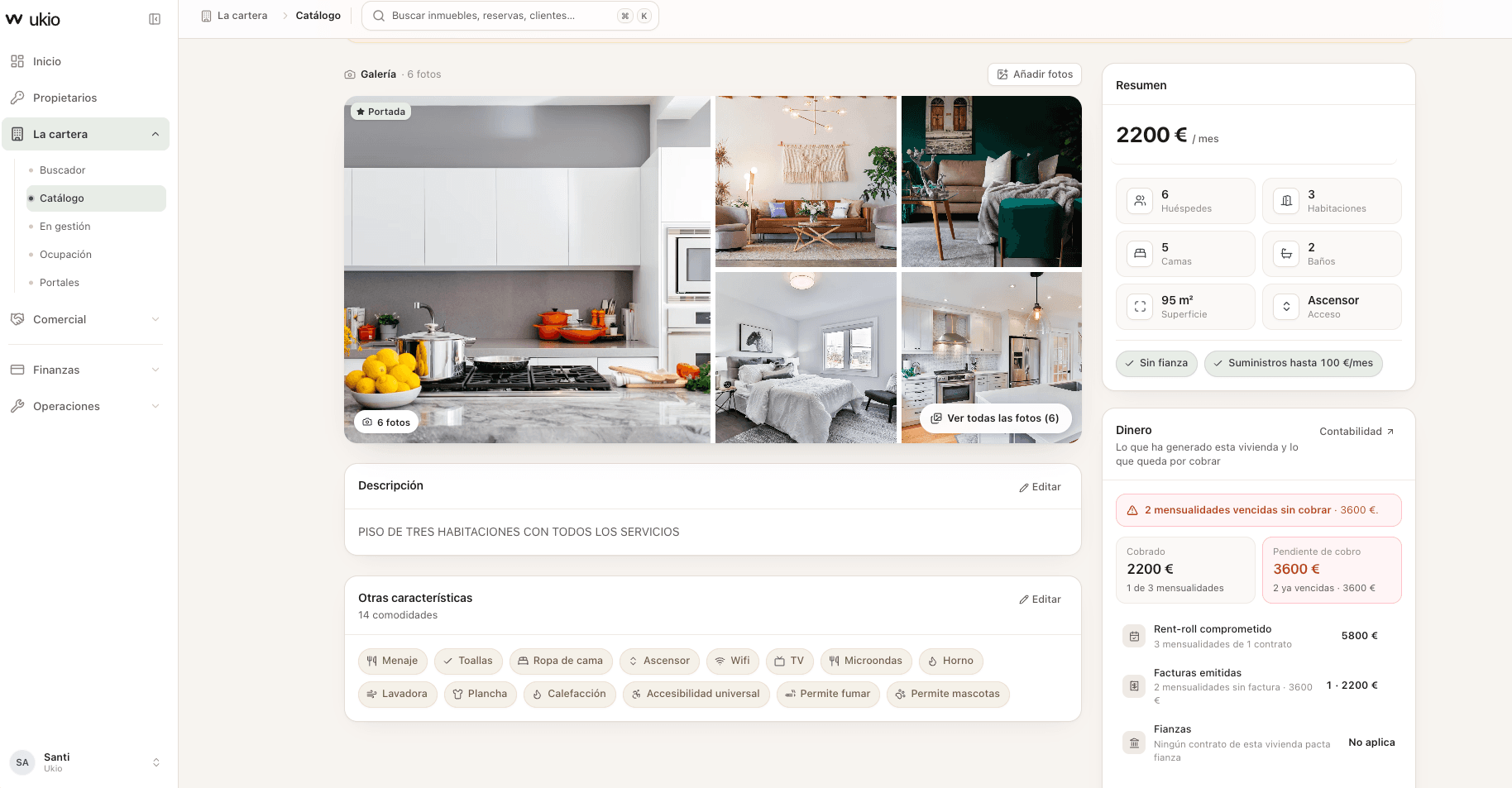Click the Permite fumar chip
The width and height of the screenshot is (1512, 788).
point(828,694)
